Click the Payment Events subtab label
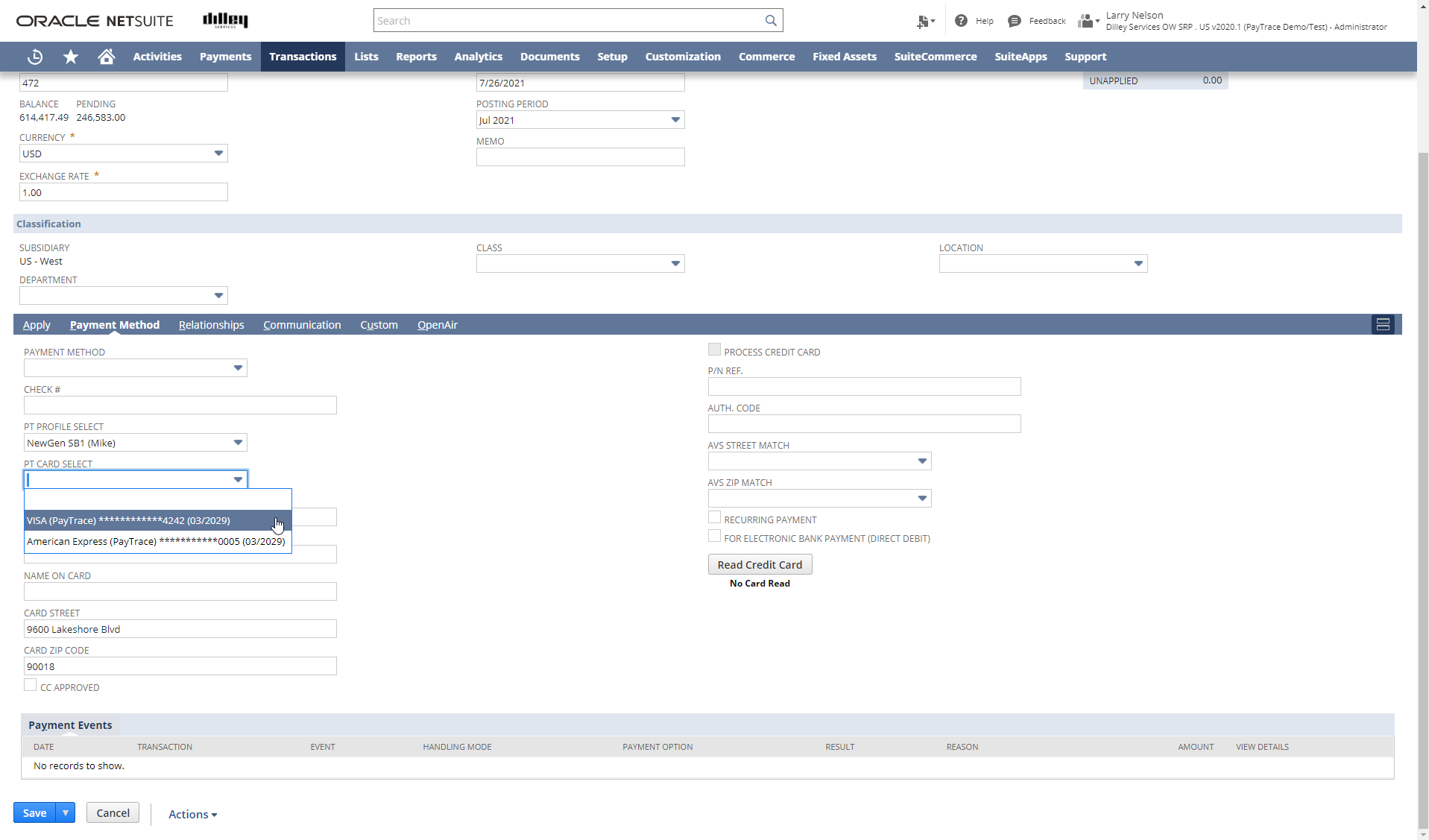The height and width of the screenshot is (840, 1429). click(x=70, y=724)
